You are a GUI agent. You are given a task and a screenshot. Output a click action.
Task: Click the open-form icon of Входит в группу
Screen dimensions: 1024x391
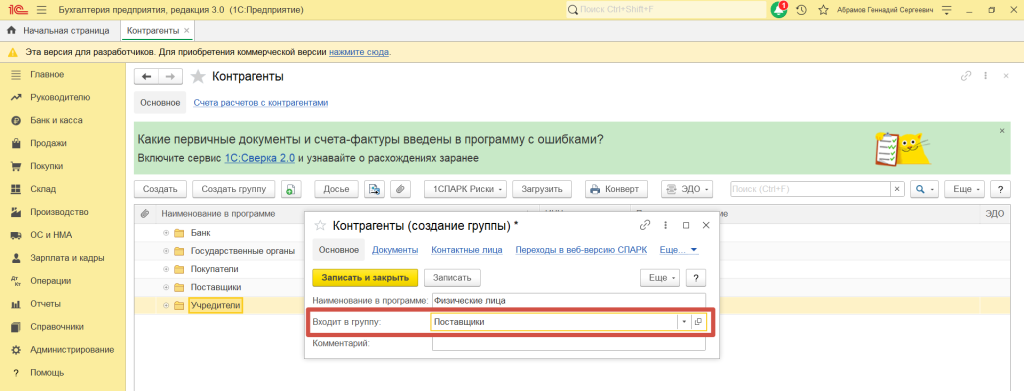(698, 322)
